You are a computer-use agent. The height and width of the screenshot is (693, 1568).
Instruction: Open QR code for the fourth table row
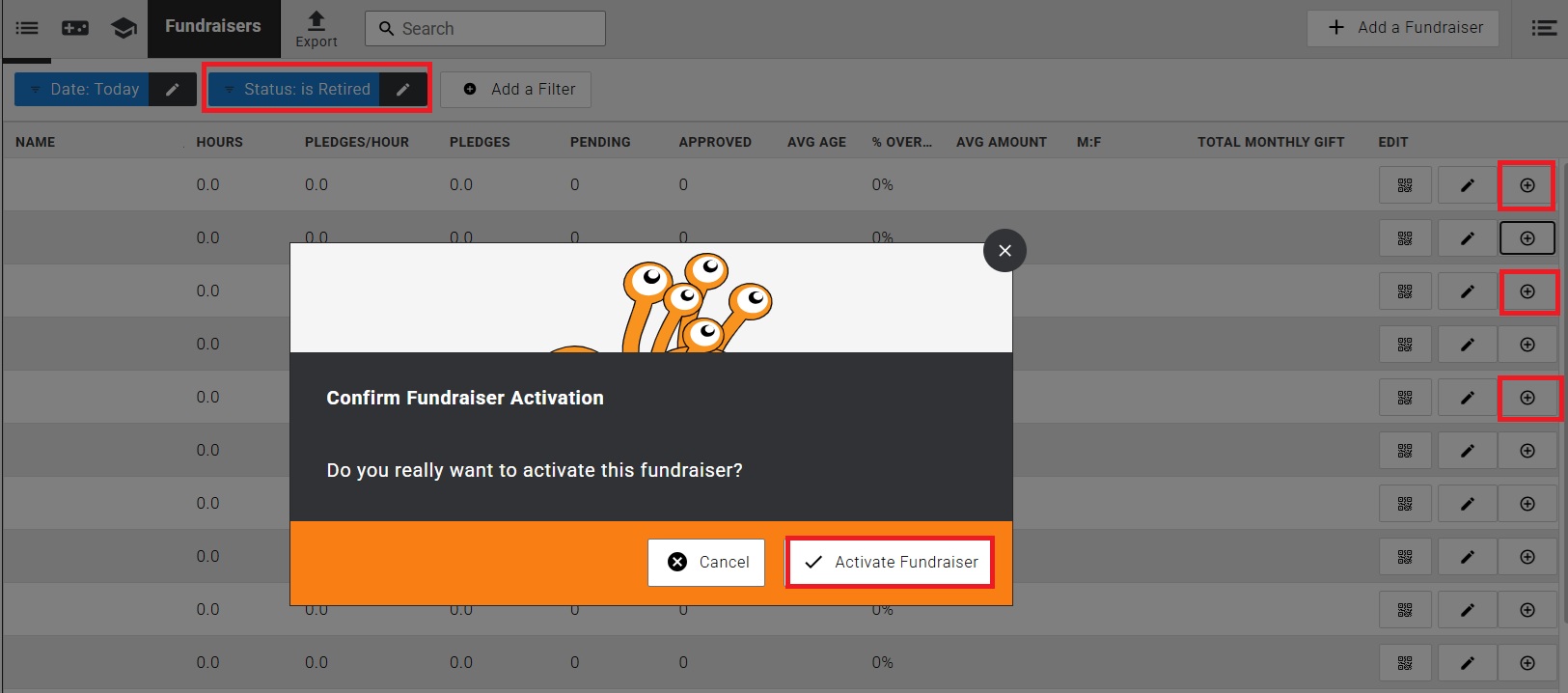tap(1405, 345)
